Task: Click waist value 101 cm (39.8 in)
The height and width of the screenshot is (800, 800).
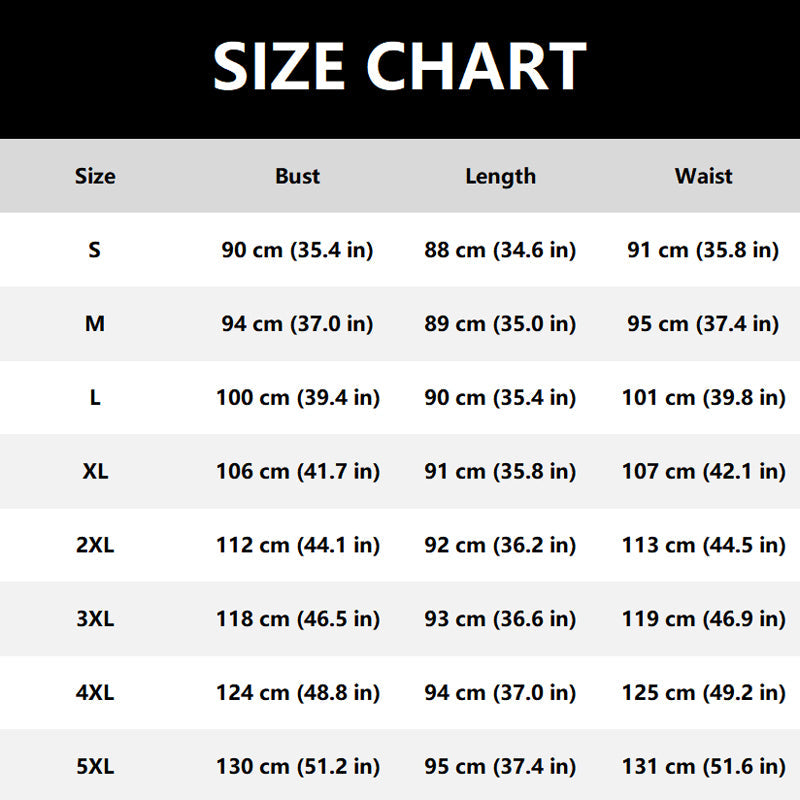Action: tap(703, 397)
